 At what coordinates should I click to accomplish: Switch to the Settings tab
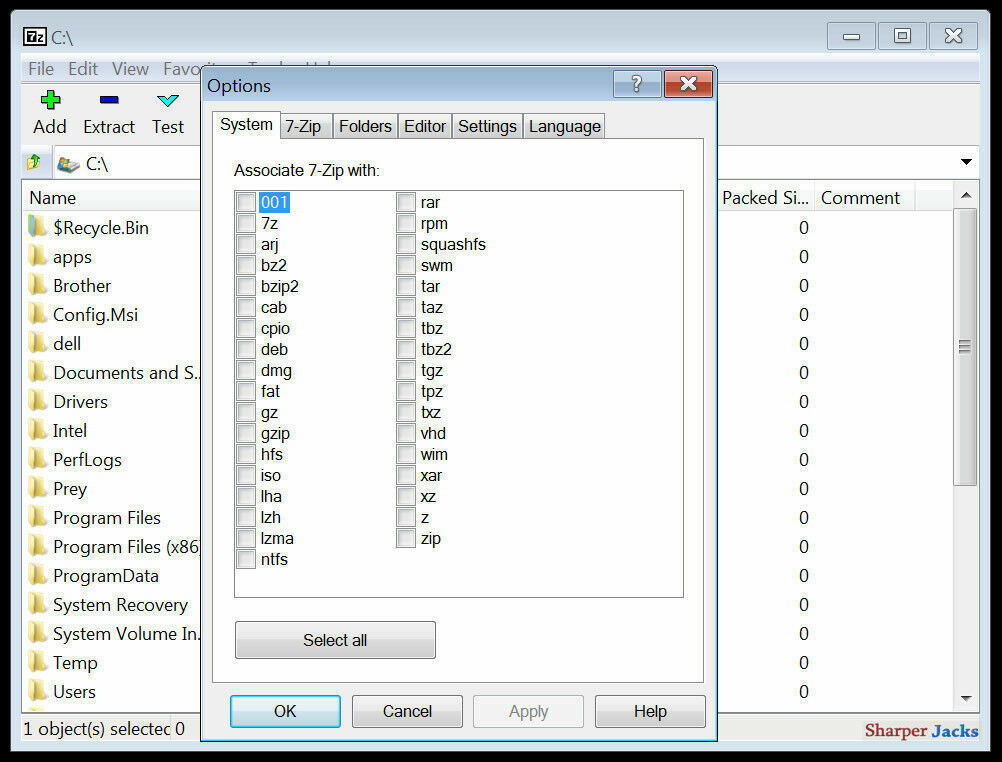487,126
